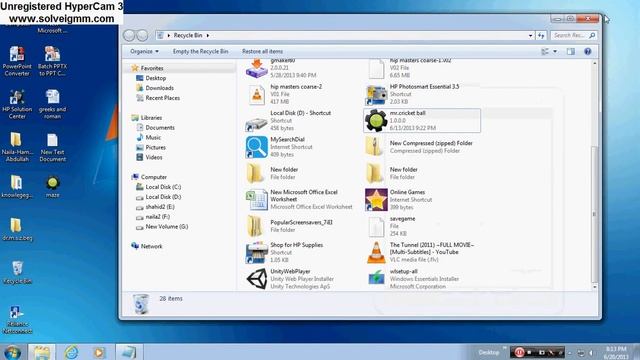Viewport: 640px width, 360px height.
Task: Open the Recycle Bin desktop icon
Action: click(17, 272)
